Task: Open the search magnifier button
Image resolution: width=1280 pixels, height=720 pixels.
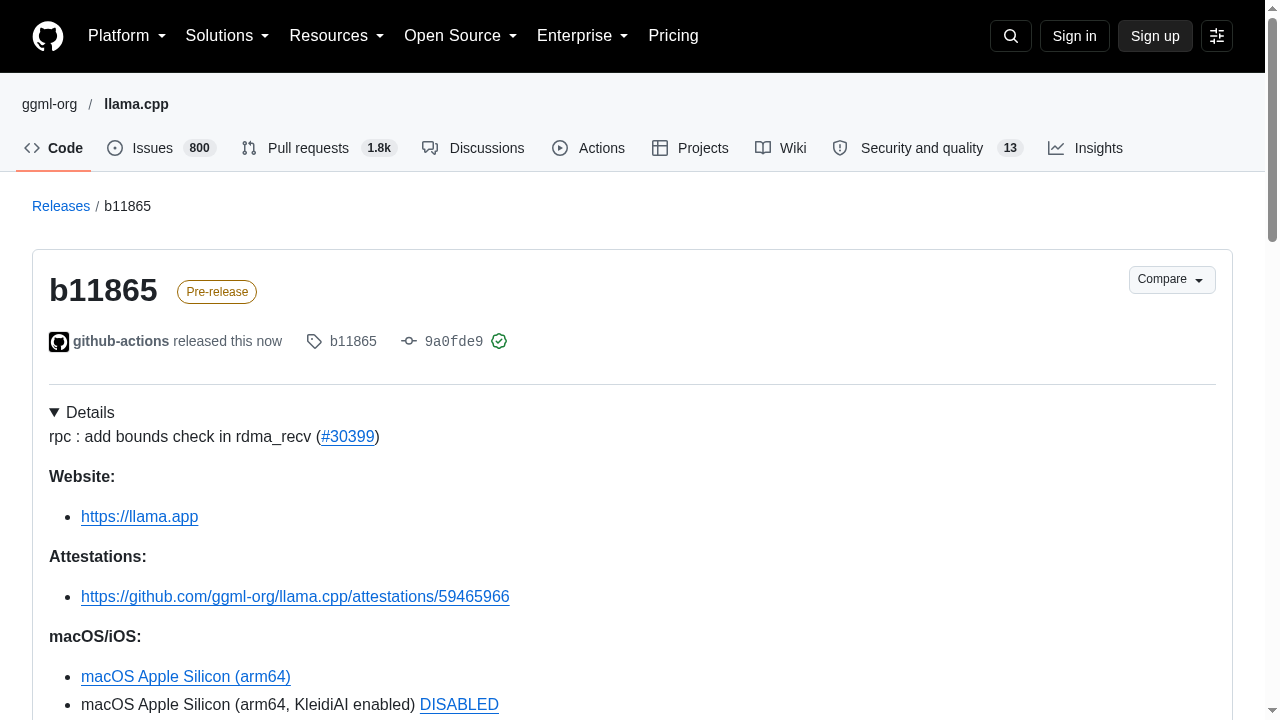Action: 1011,36
